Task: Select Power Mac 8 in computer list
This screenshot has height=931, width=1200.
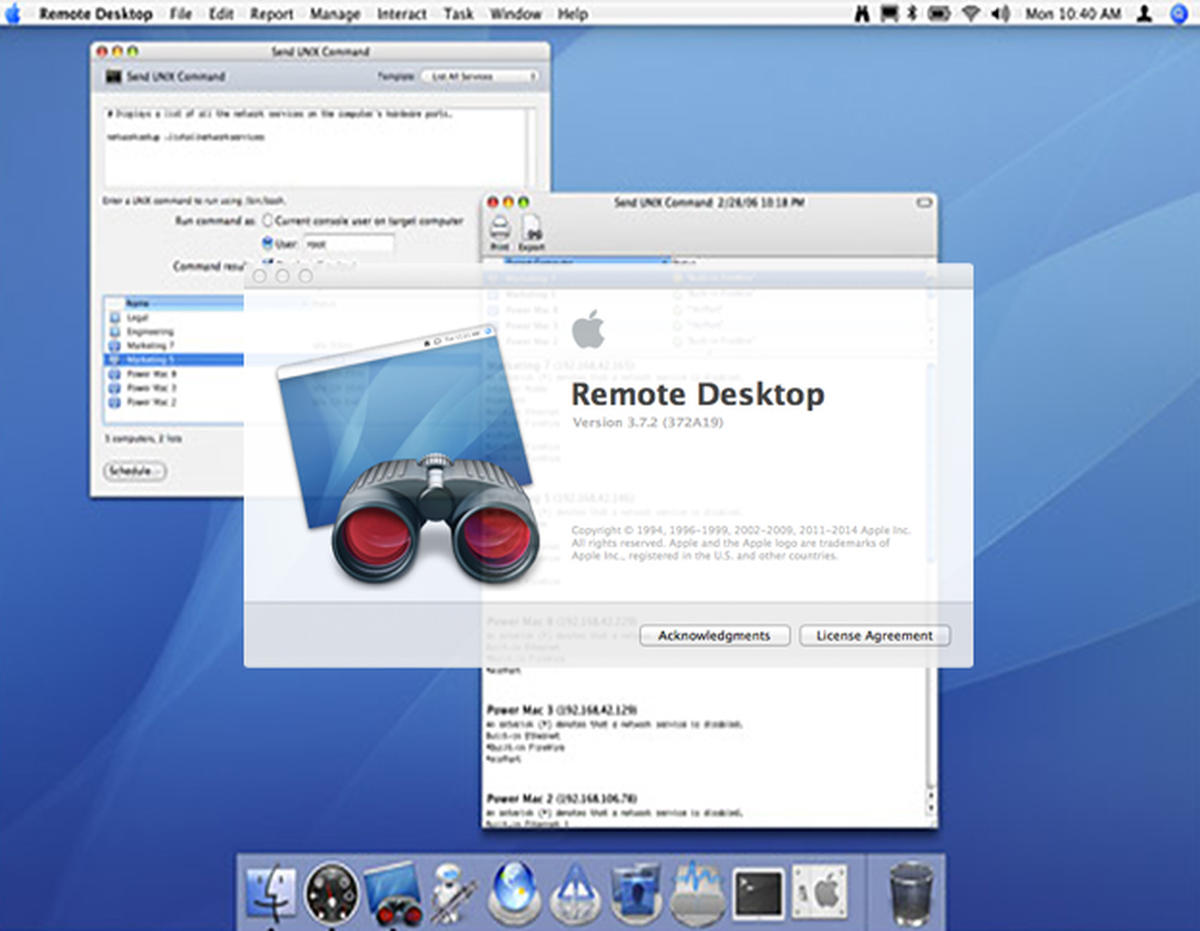Action: pyautogui.click(x=174, y=373)
